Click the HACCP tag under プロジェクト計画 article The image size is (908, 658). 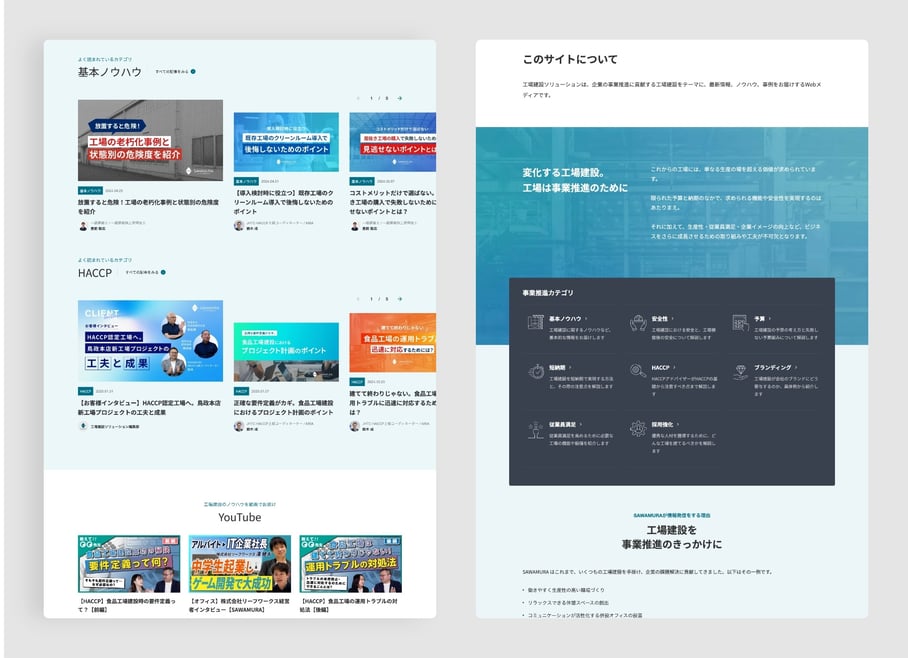pyautogui.click(x=241, y=392)
